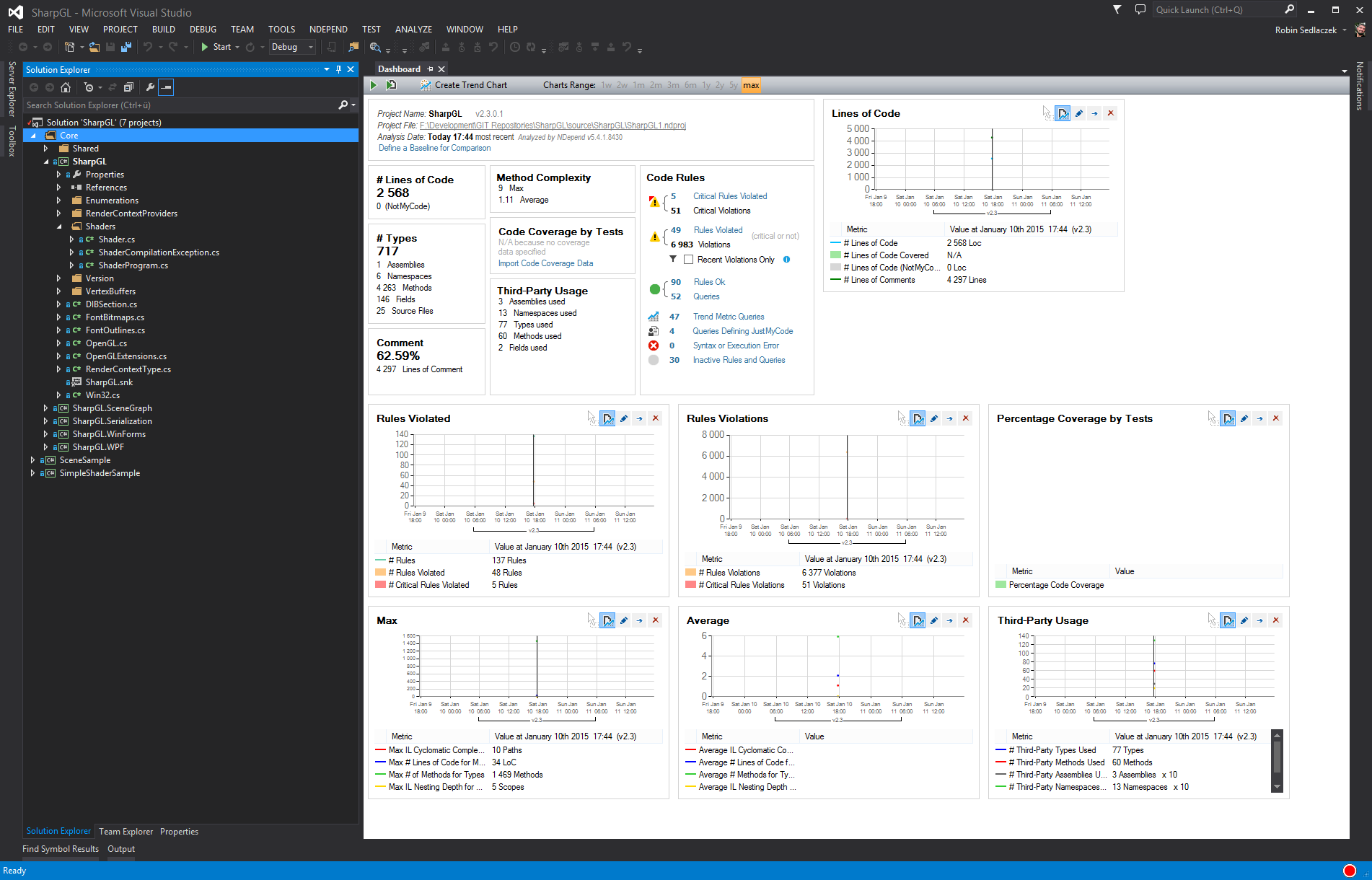The height and width of the screenshot is (880, 1372).
Task: Close the Lines of Code chart
Action: 1110,113
